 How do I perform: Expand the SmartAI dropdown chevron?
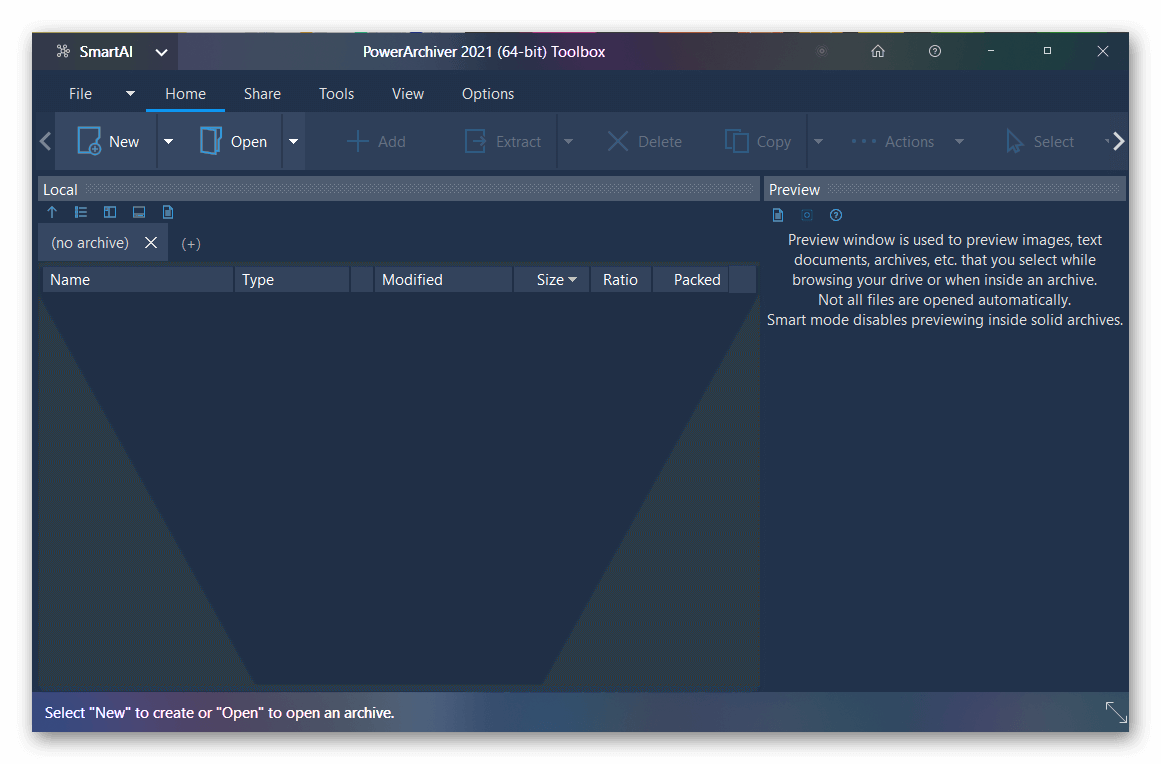(161, 52)
